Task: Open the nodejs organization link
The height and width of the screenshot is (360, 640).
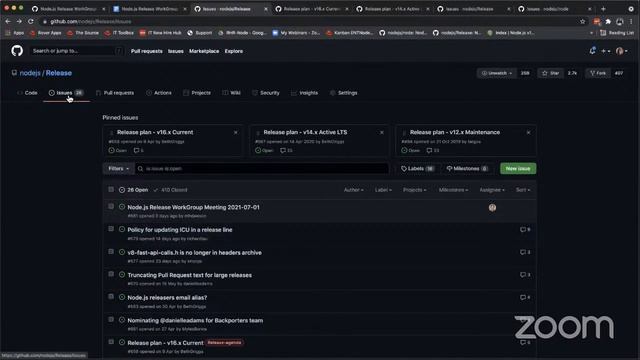Action: tap(30, 73)
